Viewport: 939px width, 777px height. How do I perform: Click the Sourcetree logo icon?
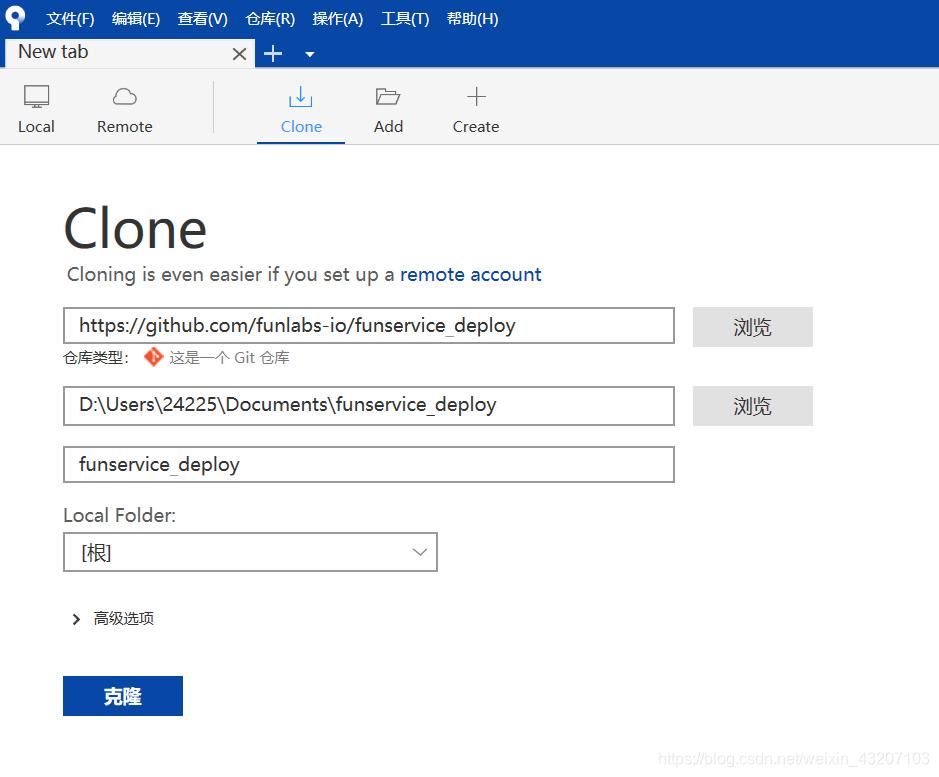[15, 18]
